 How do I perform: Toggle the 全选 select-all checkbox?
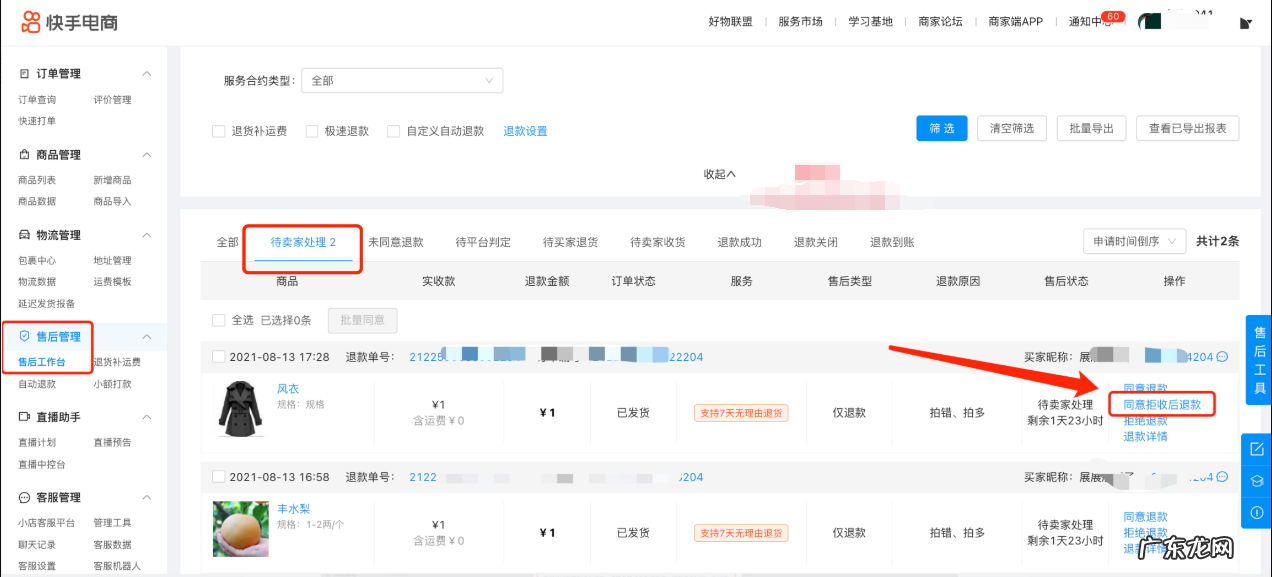point(218,320)
